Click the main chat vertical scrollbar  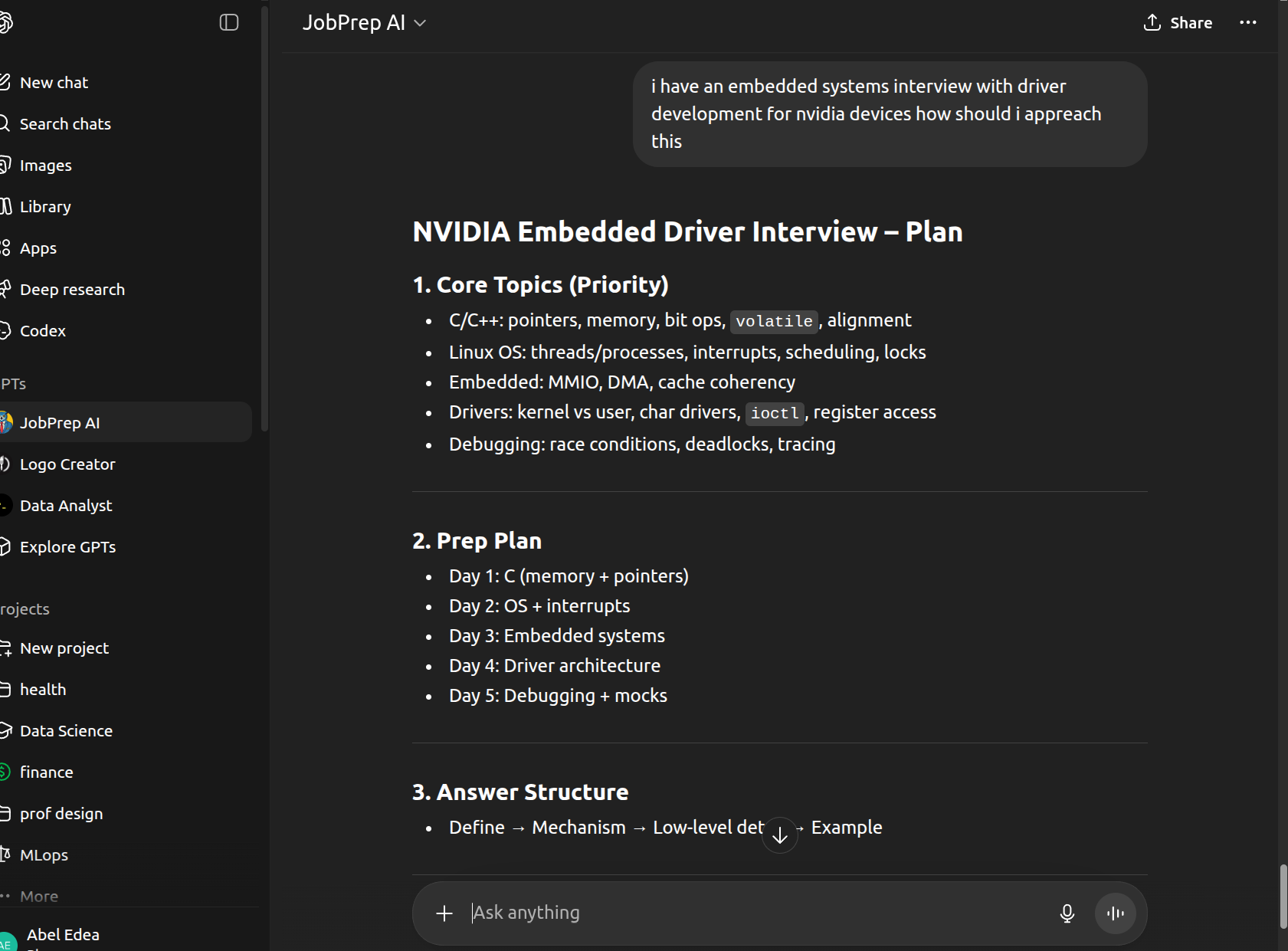click(1283, 895)
